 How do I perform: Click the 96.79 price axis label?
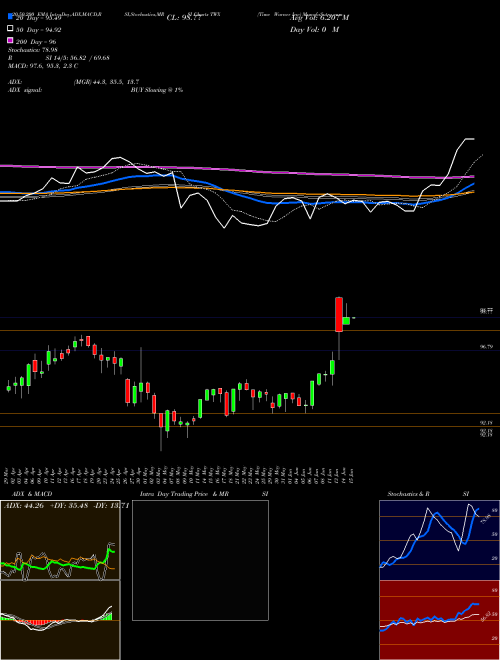click(487, 347)
